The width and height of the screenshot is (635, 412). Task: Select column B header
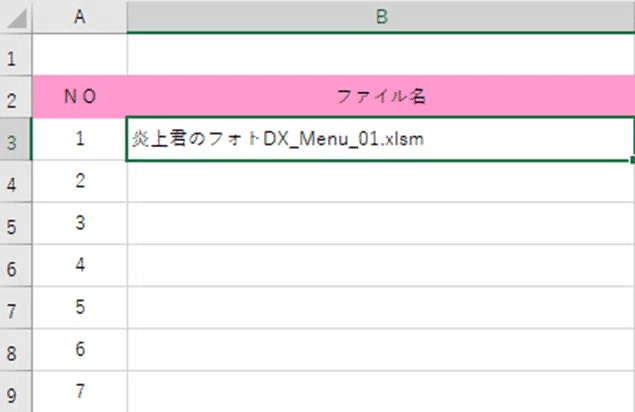[x=381, y=17]
